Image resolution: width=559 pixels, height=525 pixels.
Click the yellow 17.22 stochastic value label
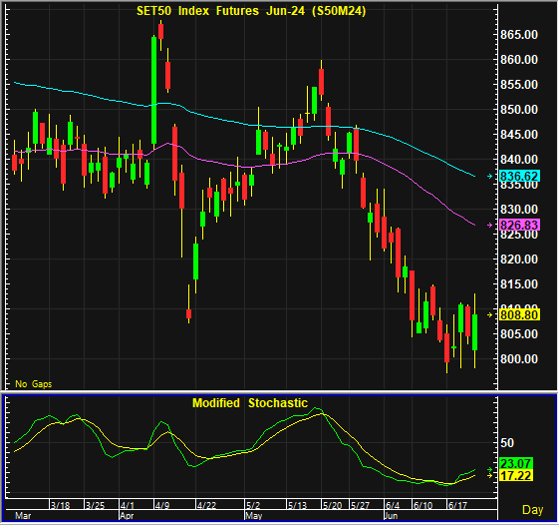click(x=516, y=475)
